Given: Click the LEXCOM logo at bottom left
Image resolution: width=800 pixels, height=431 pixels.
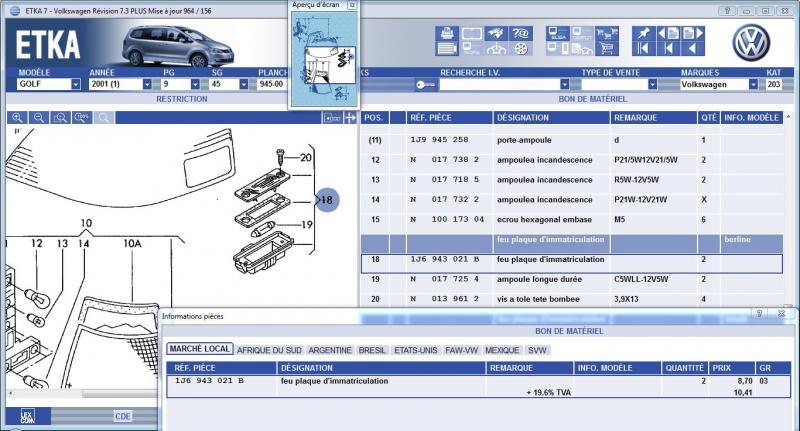Looking at the screenshot, I should coord(28,416).
